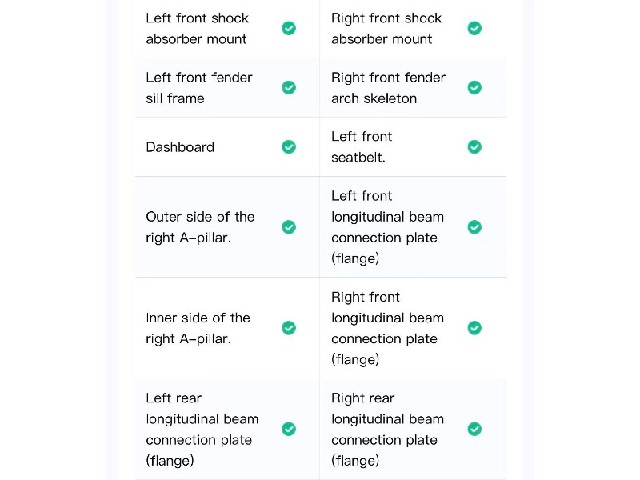Click the green check beside Left front shock absorber mount
Viewport: 640px width, 480px height.
pyautogui.click(x=289, y=28)
